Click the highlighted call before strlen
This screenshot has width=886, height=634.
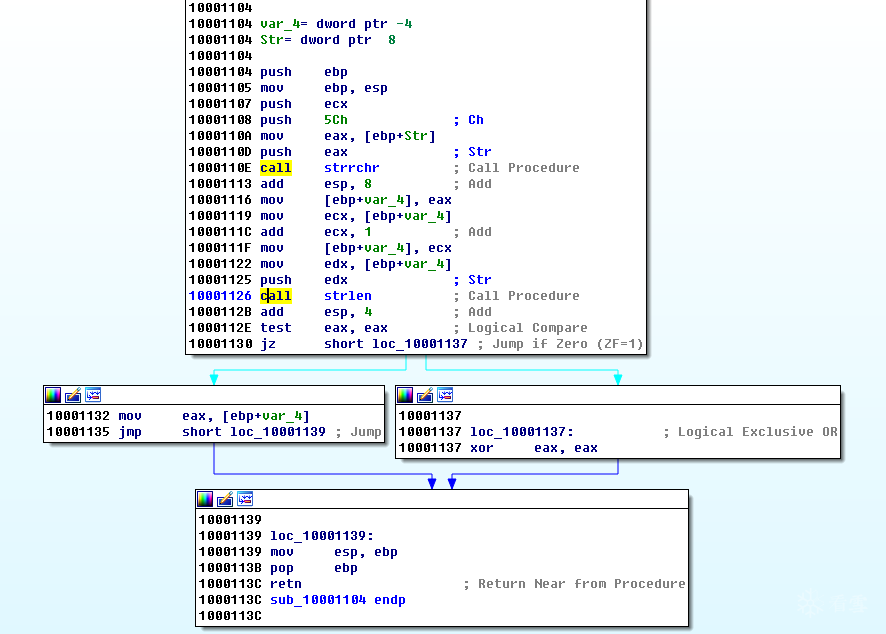point(276,296)
